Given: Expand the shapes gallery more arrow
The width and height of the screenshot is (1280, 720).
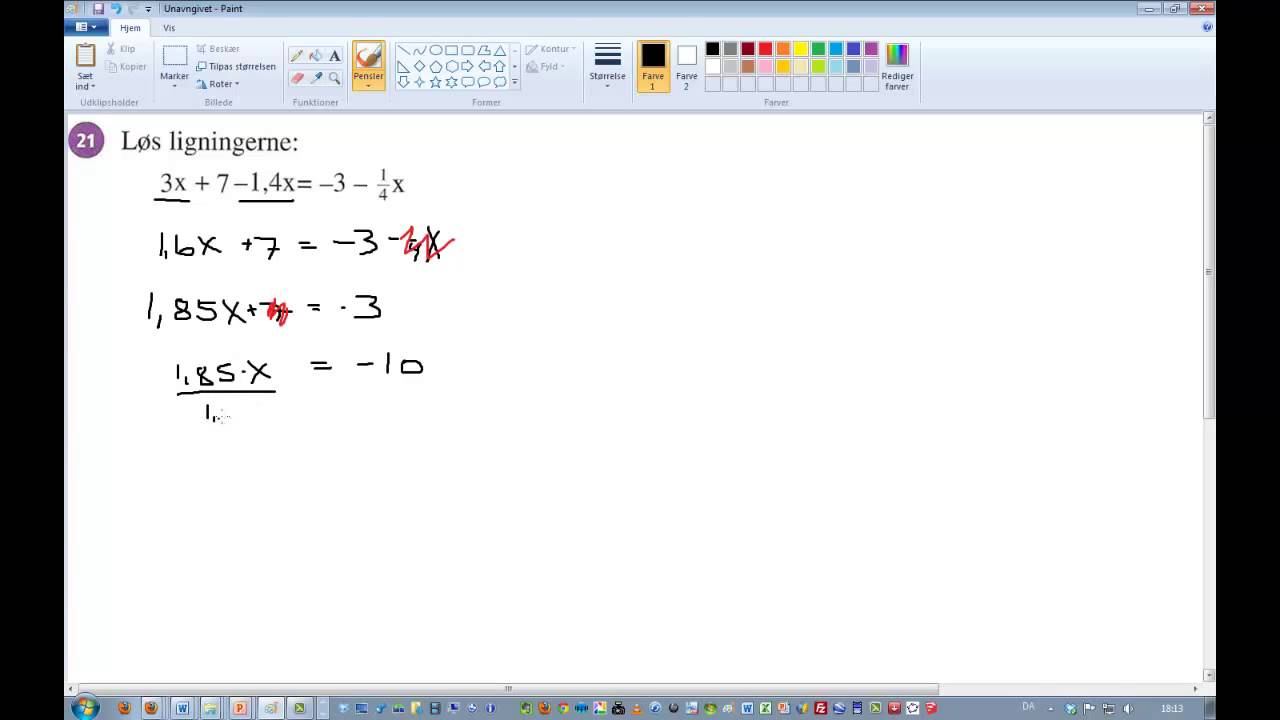Looking at the screenshot, I should 515,82.
